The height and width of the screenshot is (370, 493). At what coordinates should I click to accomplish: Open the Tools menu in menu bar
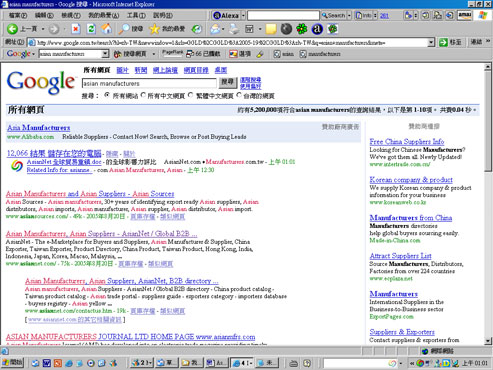(136, 15)
